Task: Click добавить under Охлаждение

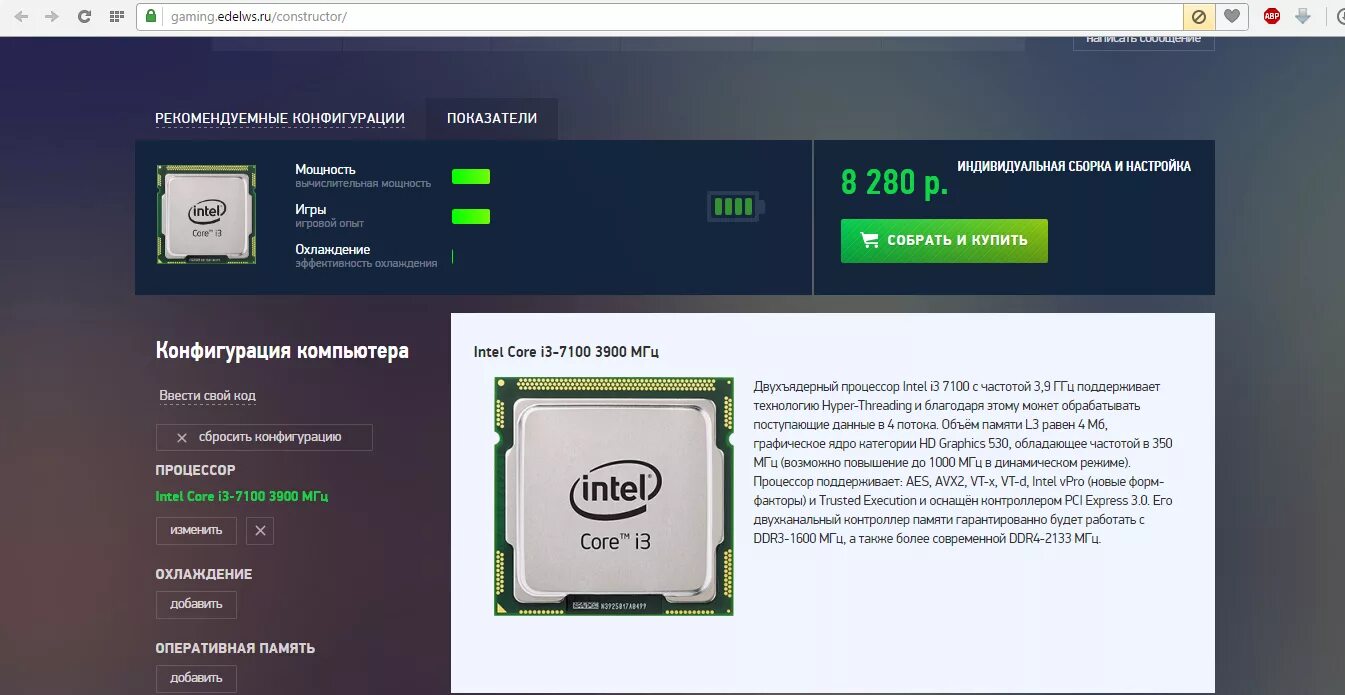Action: tap(196, 605)
